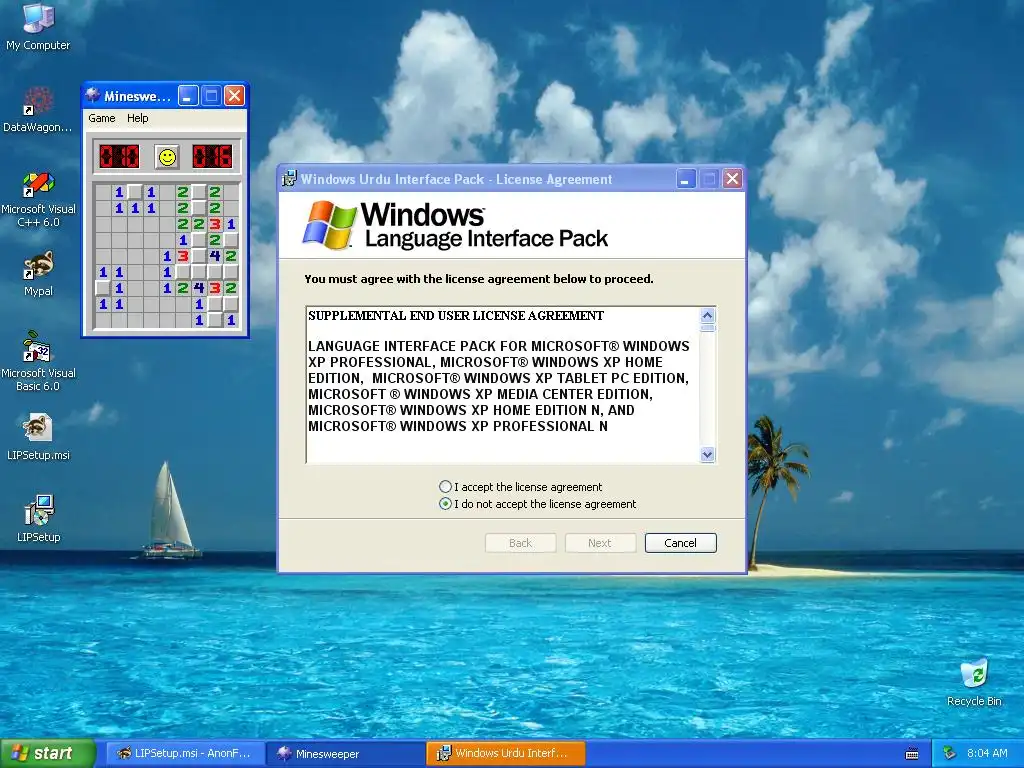
Task: Click the Next button
Action: [600, 543]
